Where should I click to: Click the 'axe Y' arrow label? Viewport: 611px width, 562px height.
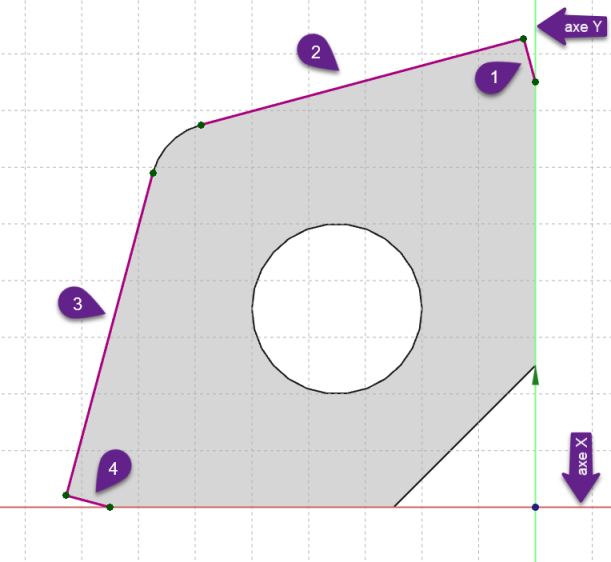click(x=572, y=27)
